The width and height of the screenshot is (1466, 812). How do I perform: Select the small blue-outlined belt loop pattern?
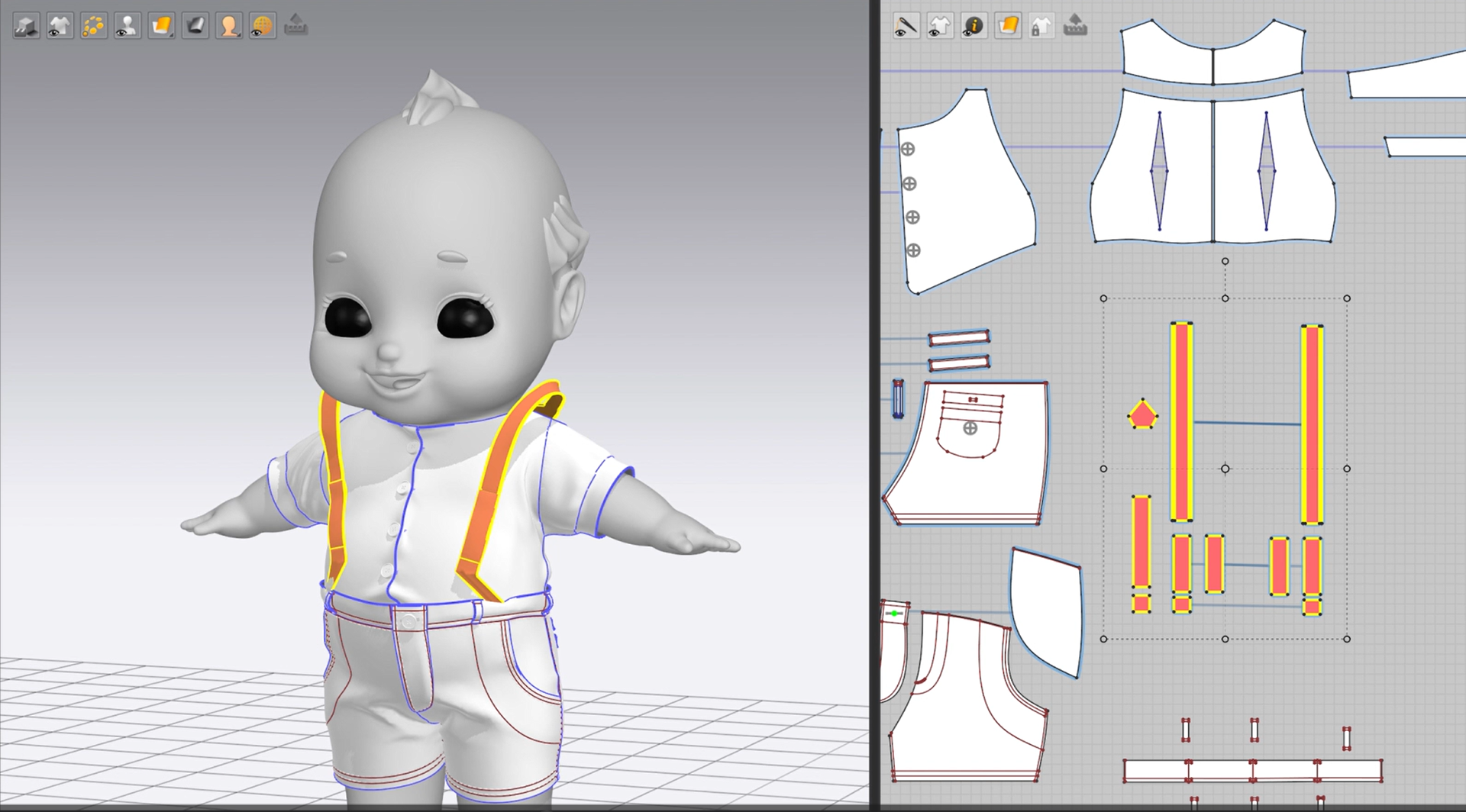tap(898, 398)
